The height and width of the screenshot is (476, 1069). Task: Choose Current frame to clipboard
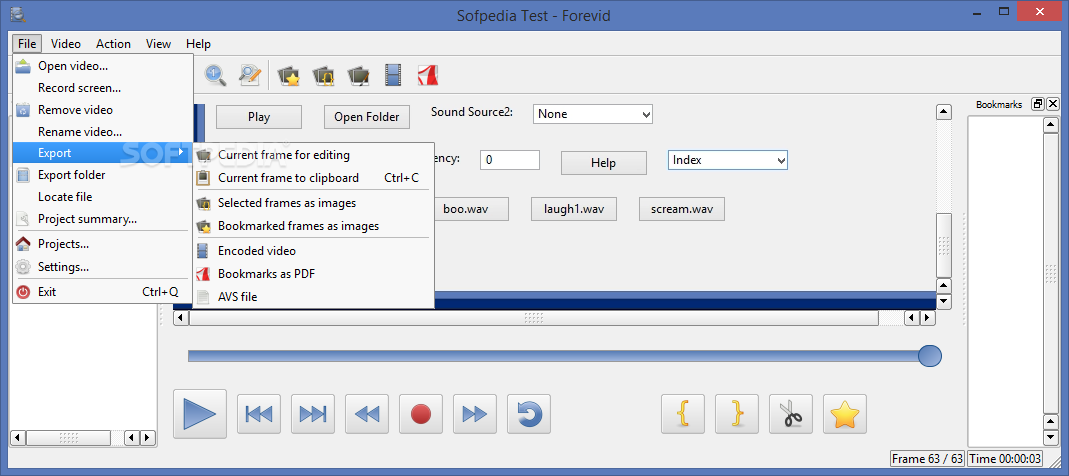click(x=313, y=178)
